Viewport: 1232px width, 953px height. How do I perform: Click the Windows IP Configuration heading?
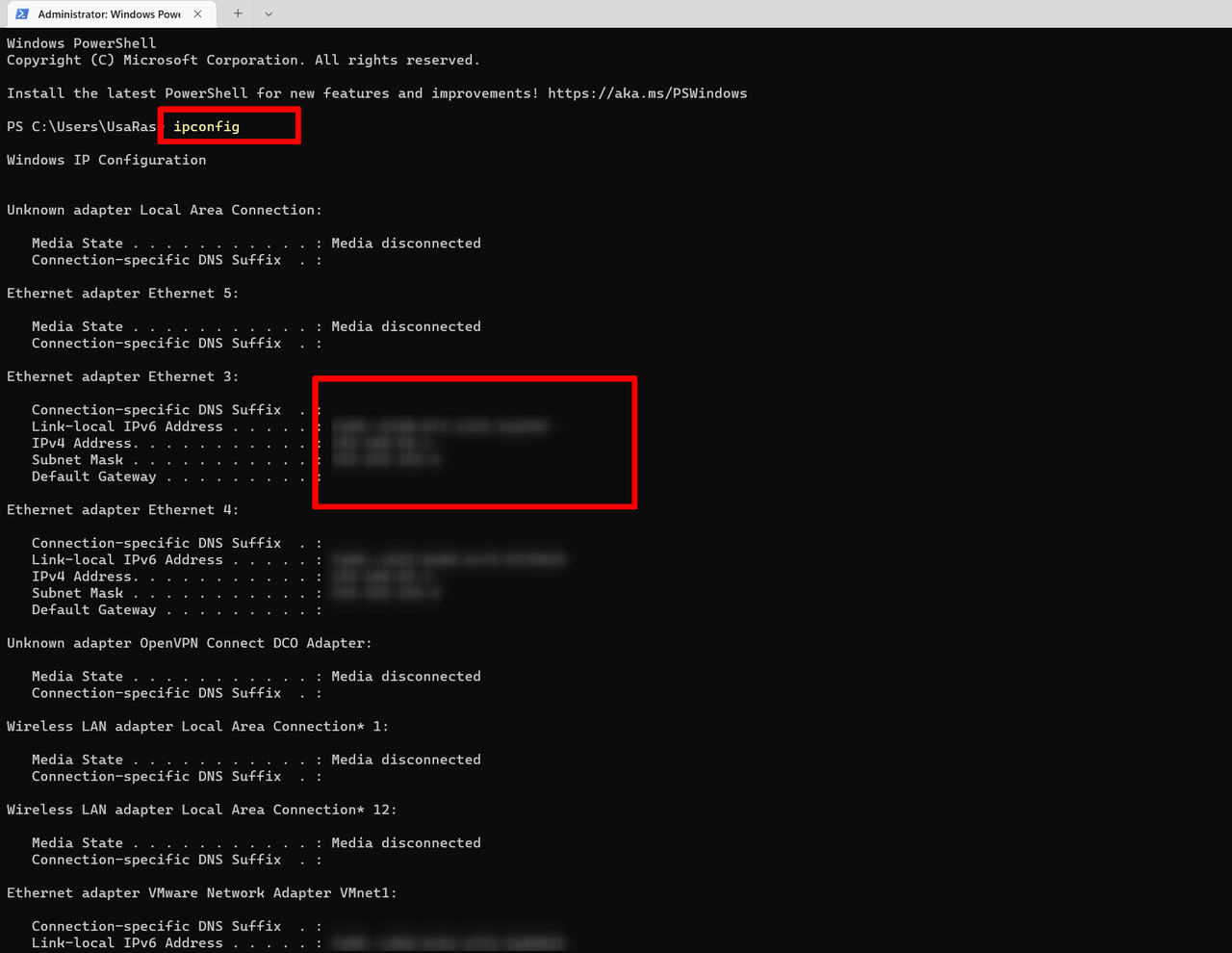(106, 159)
